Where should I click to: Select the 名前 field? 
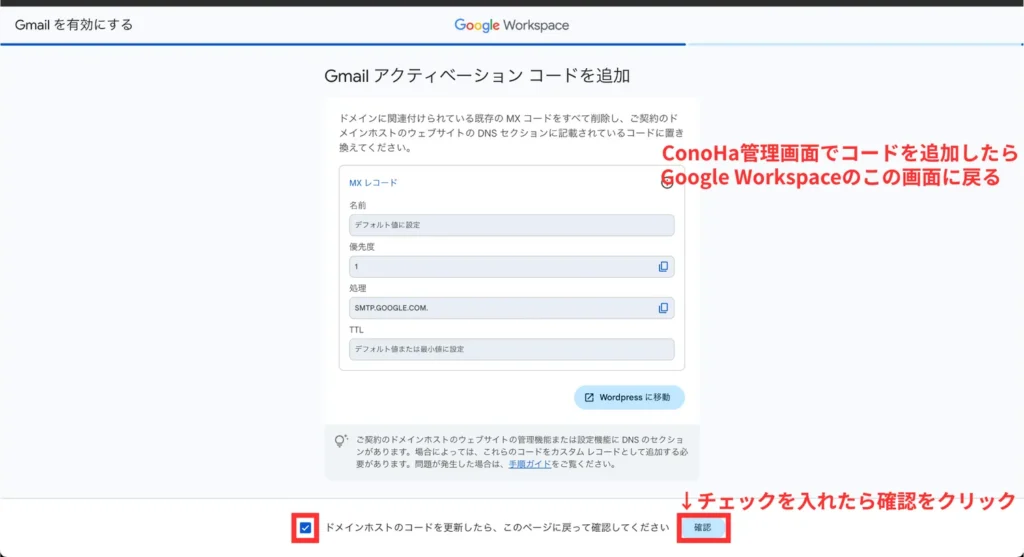[511, 225]
